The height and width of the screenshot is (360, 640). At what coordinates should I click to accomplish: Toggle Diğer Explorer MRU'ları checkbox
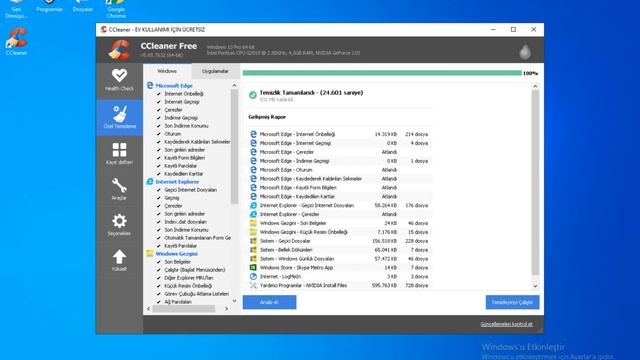click(159, 278)
